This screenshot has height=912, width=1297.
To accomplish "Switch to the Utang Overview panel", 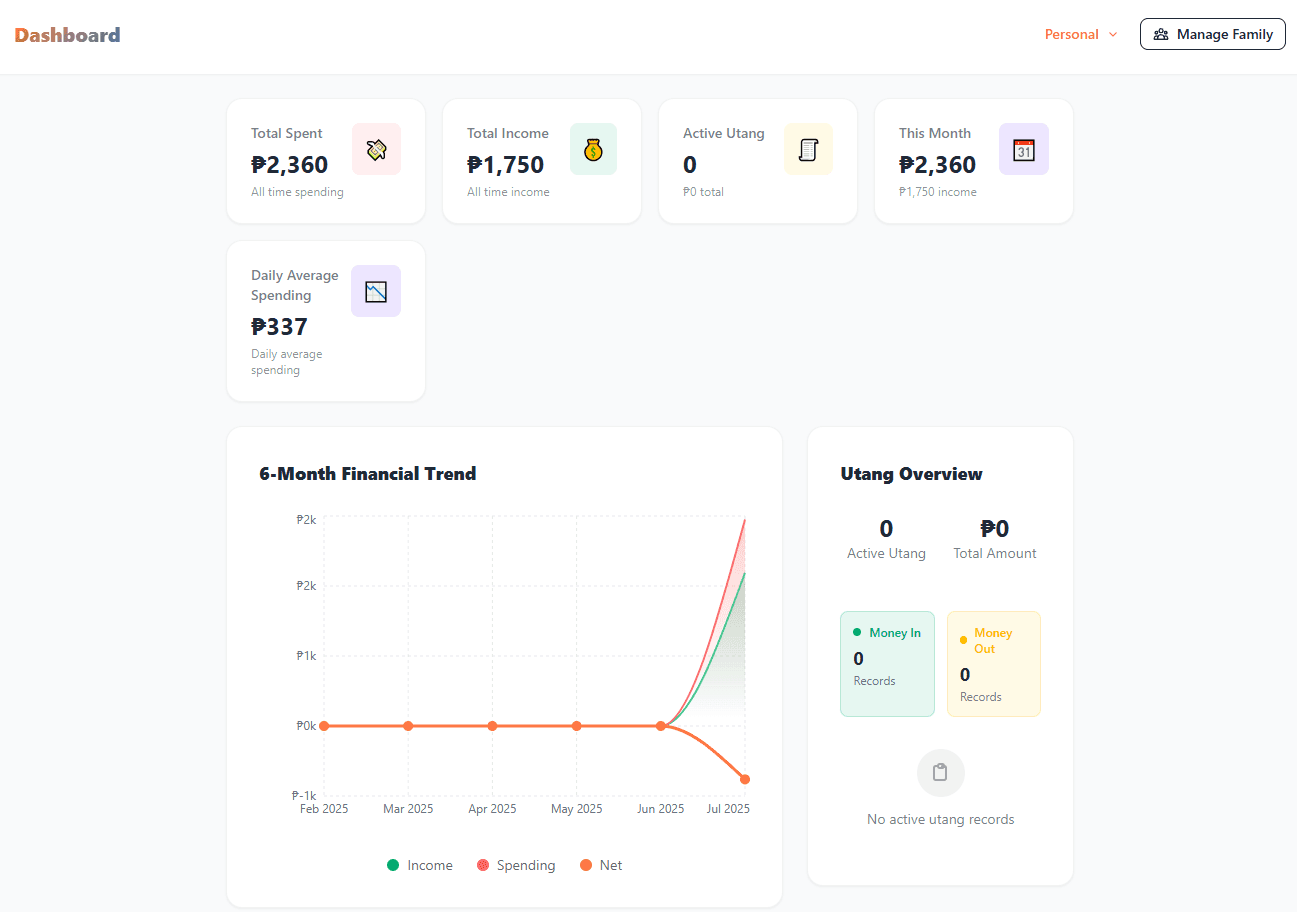I will coord(911,474).
